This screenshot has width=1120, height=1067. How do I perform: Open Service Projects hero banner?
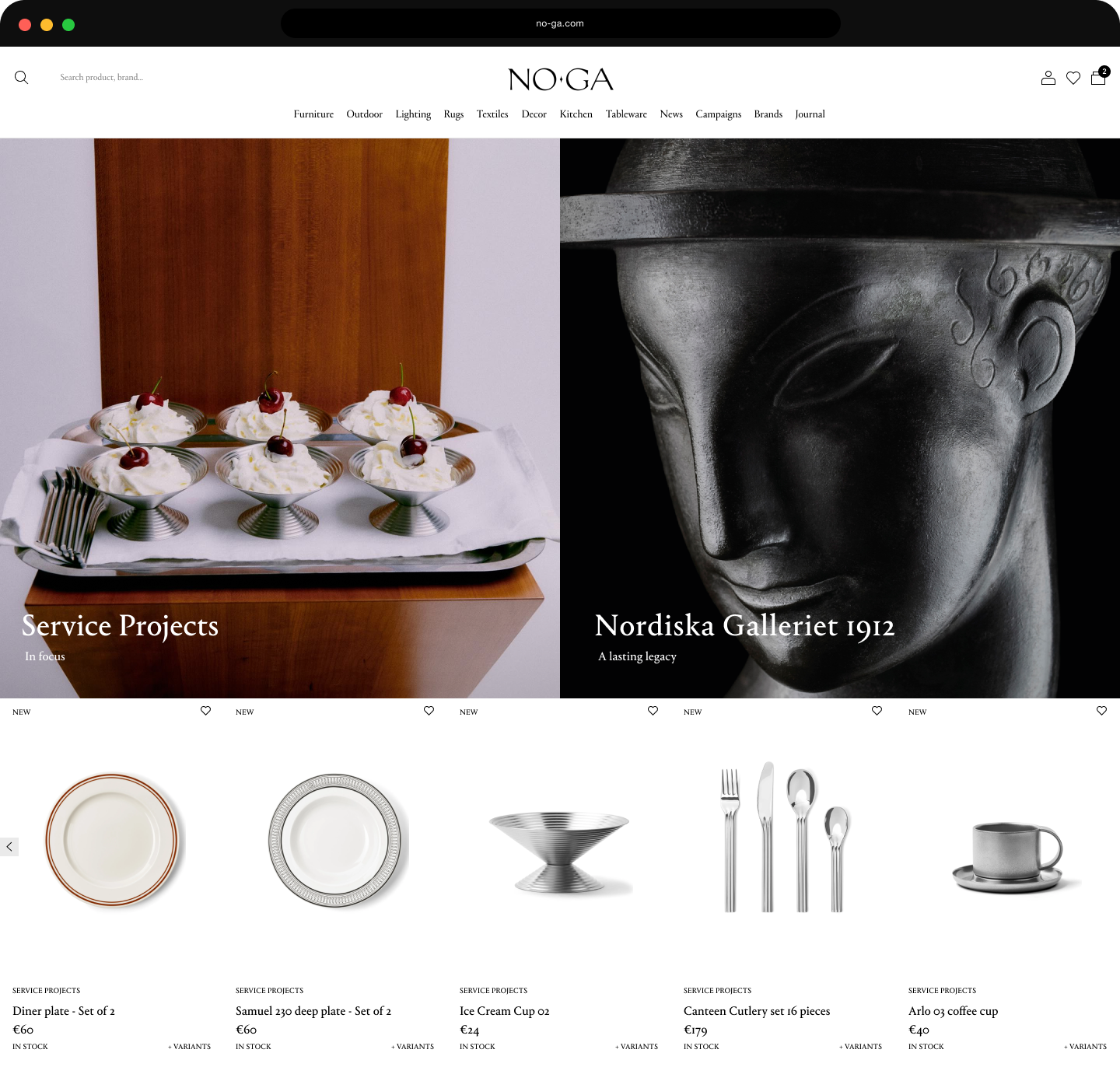coord(280,418)
